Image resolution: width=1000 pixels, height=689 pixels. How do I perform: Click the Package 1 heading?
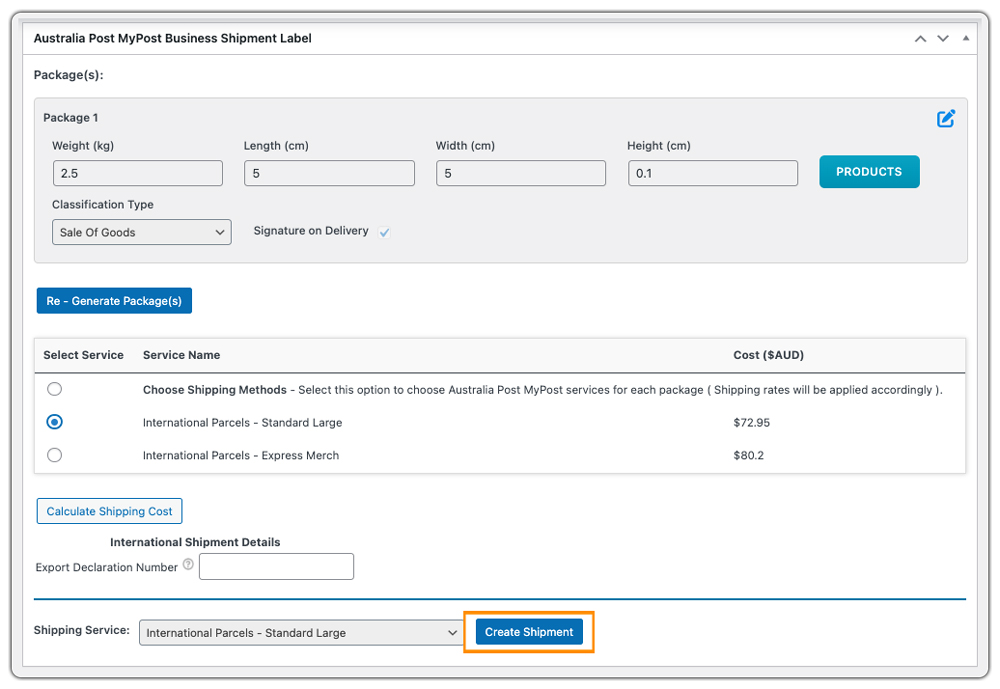(x=71, y=117)
